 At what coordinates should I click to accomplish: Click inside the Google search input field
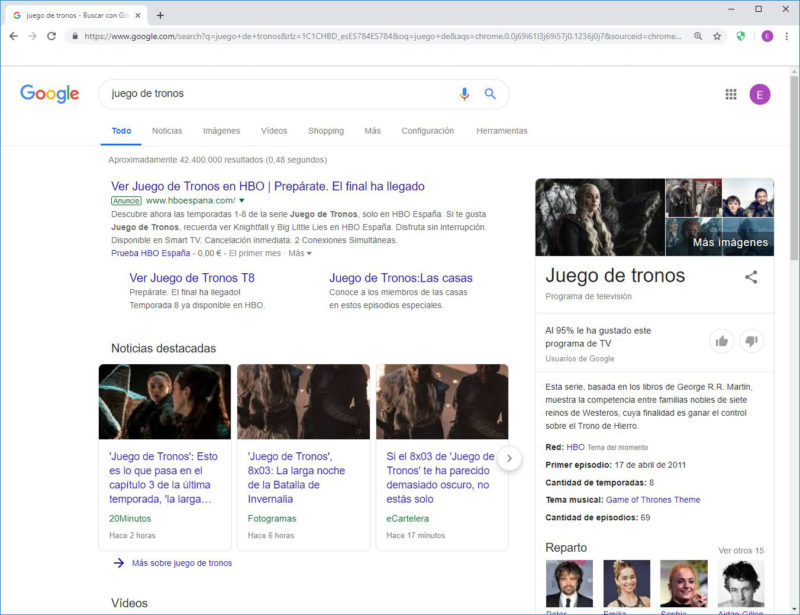pyautogui.click(x=280, y=94)
